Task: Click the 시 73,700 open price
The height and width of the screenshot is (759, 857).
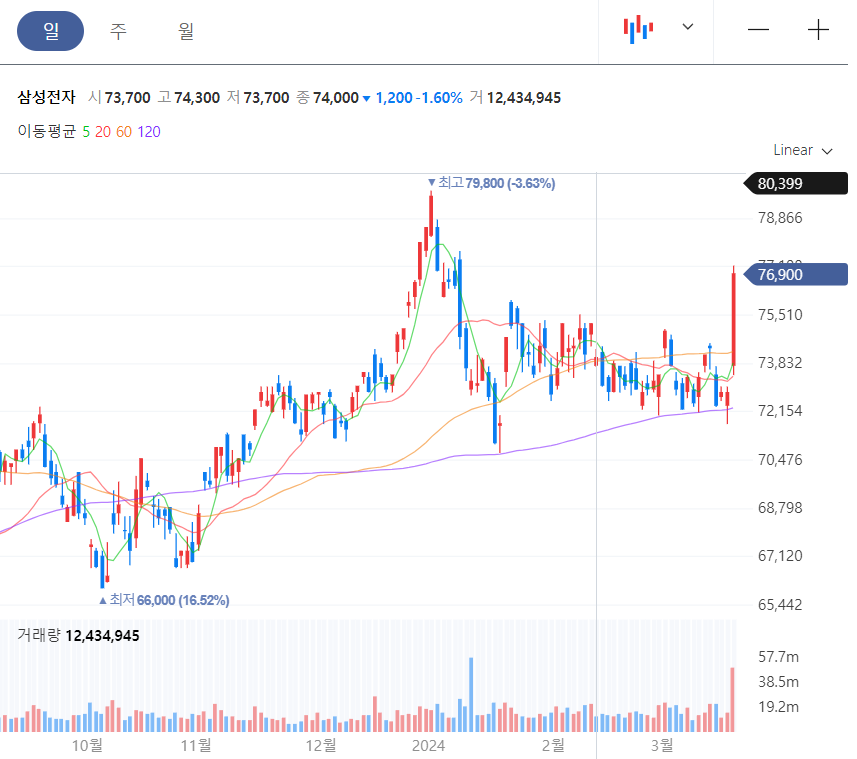Action: pos(119,98)
